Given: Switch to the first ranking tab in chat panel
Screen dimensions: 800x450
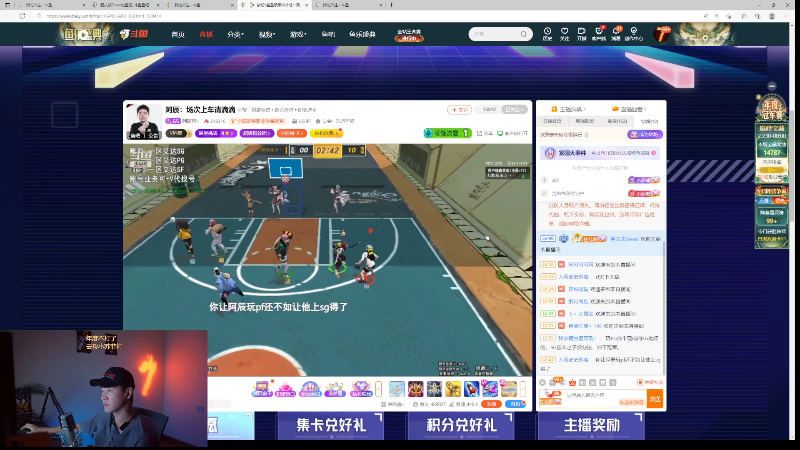Looking at the screenshot, I should click(553, 121).
